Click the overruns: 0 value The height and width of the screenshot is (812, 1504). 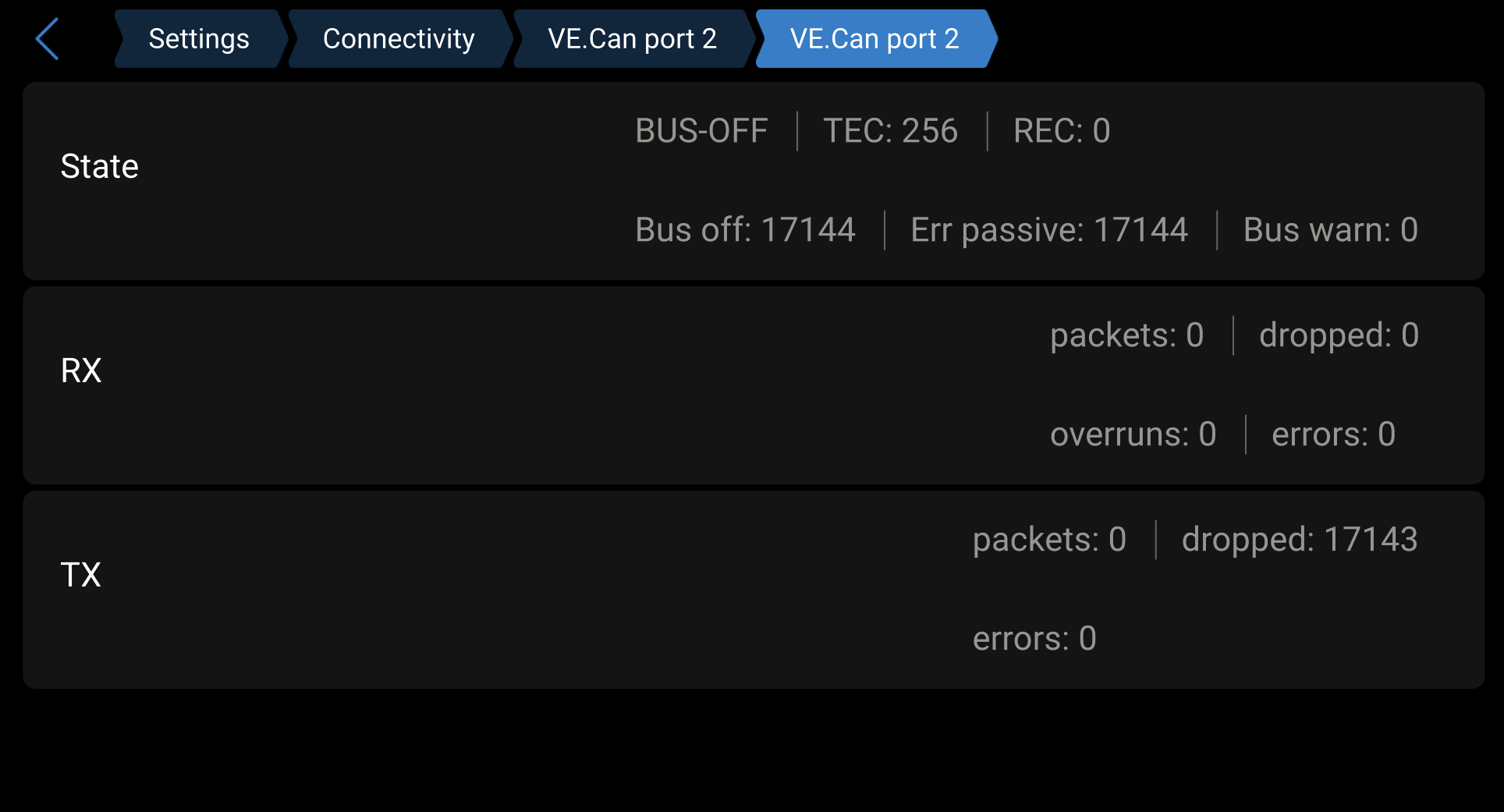tap(1133, 434)
